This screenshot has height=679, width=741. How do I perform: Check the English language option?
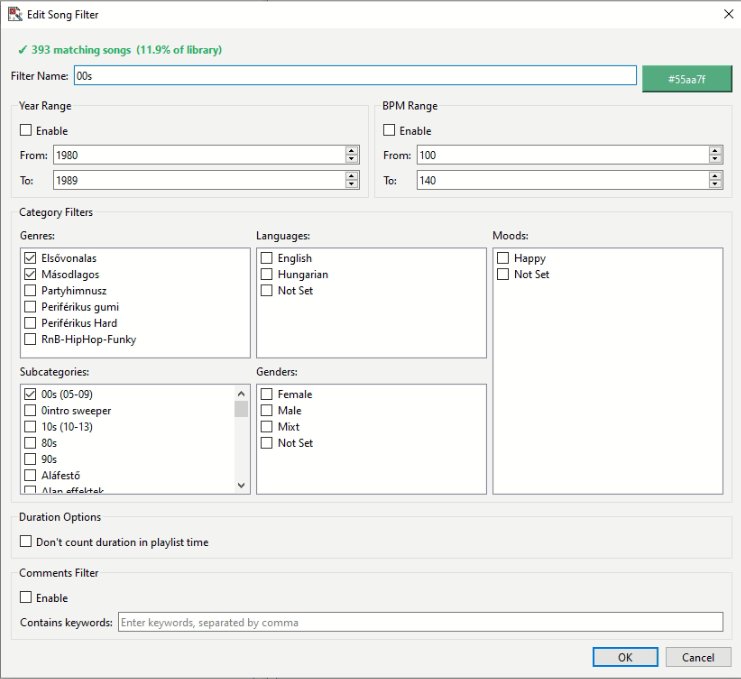pos(267,258)
